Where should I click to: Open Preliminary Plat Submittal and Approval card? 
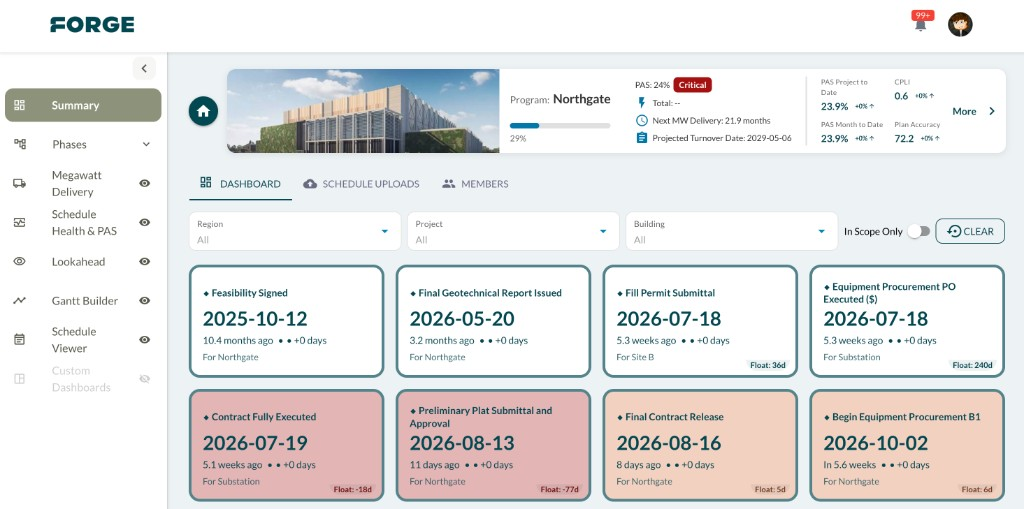tap(493, 446)
